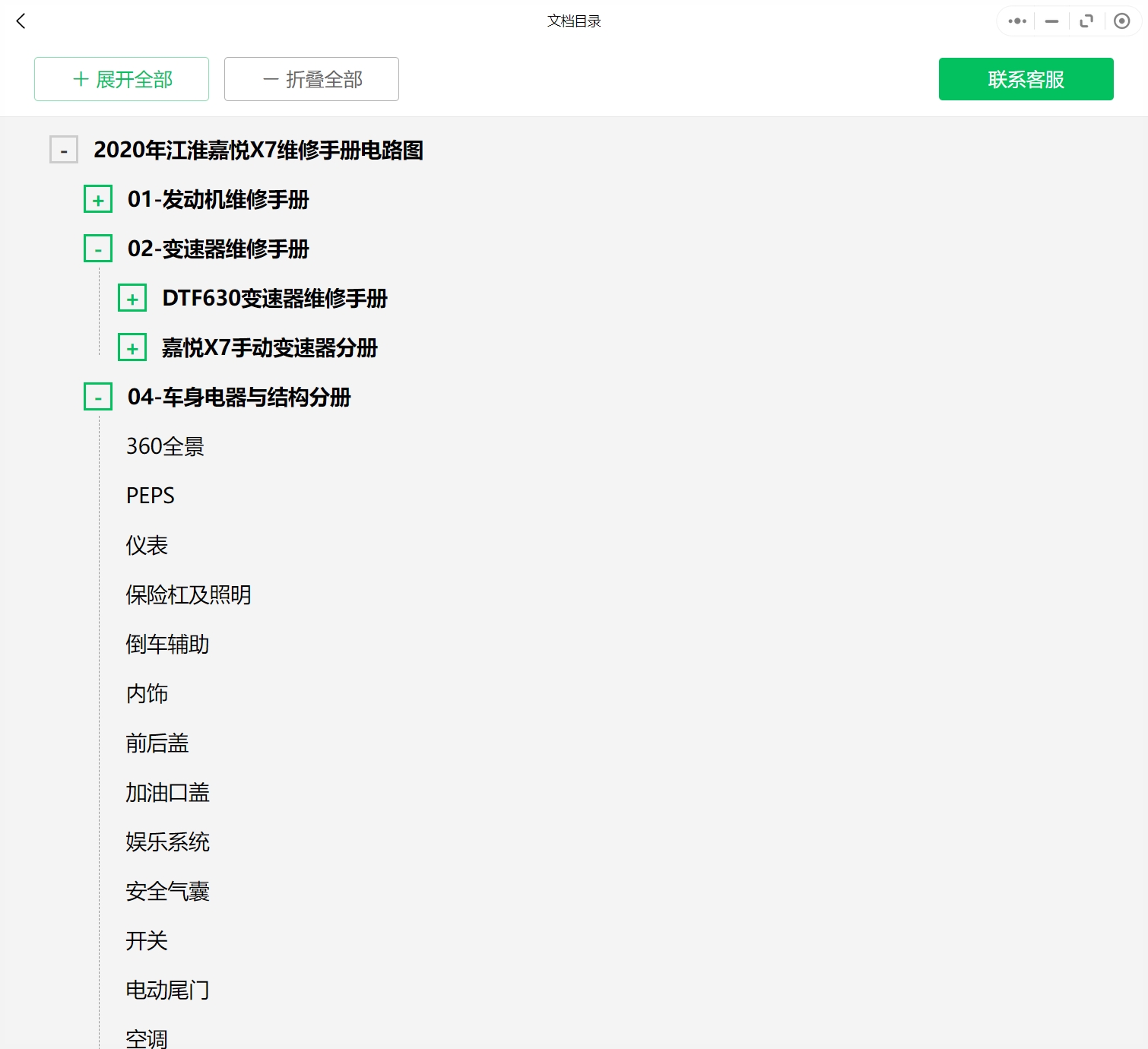Viewport: 1148px width, 1049px height.
Task: Expand the 嘉悦X7手动变速器分册 node
Action: point(132,347)
